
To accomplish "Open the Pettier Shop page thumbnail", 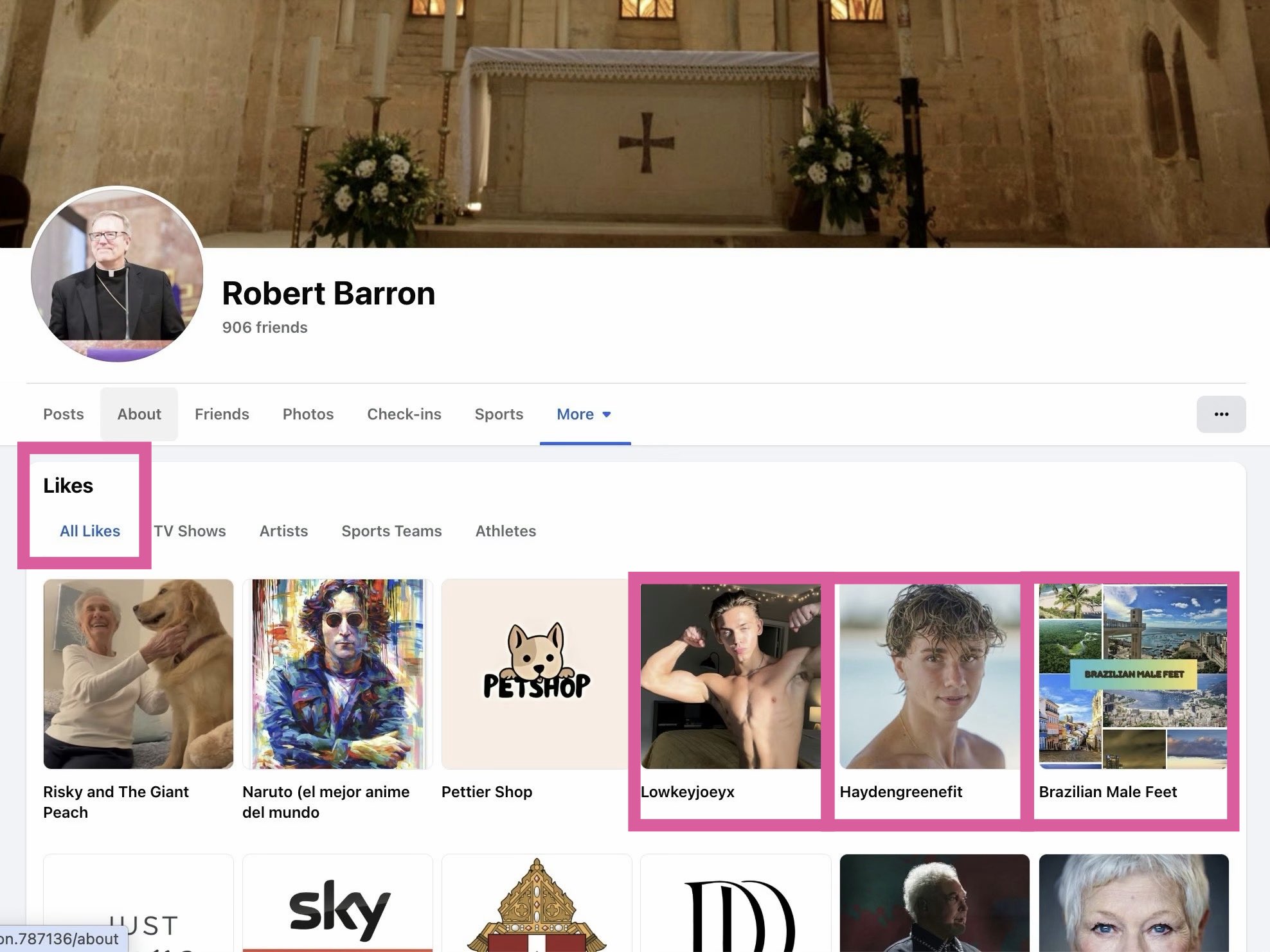I will click(536, 674).
